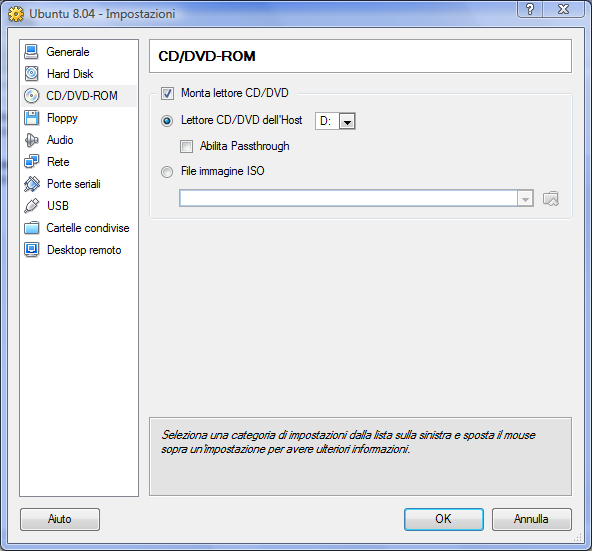Open help with Aiuto button
Screen dimensions: 592x551
(60, 519)
